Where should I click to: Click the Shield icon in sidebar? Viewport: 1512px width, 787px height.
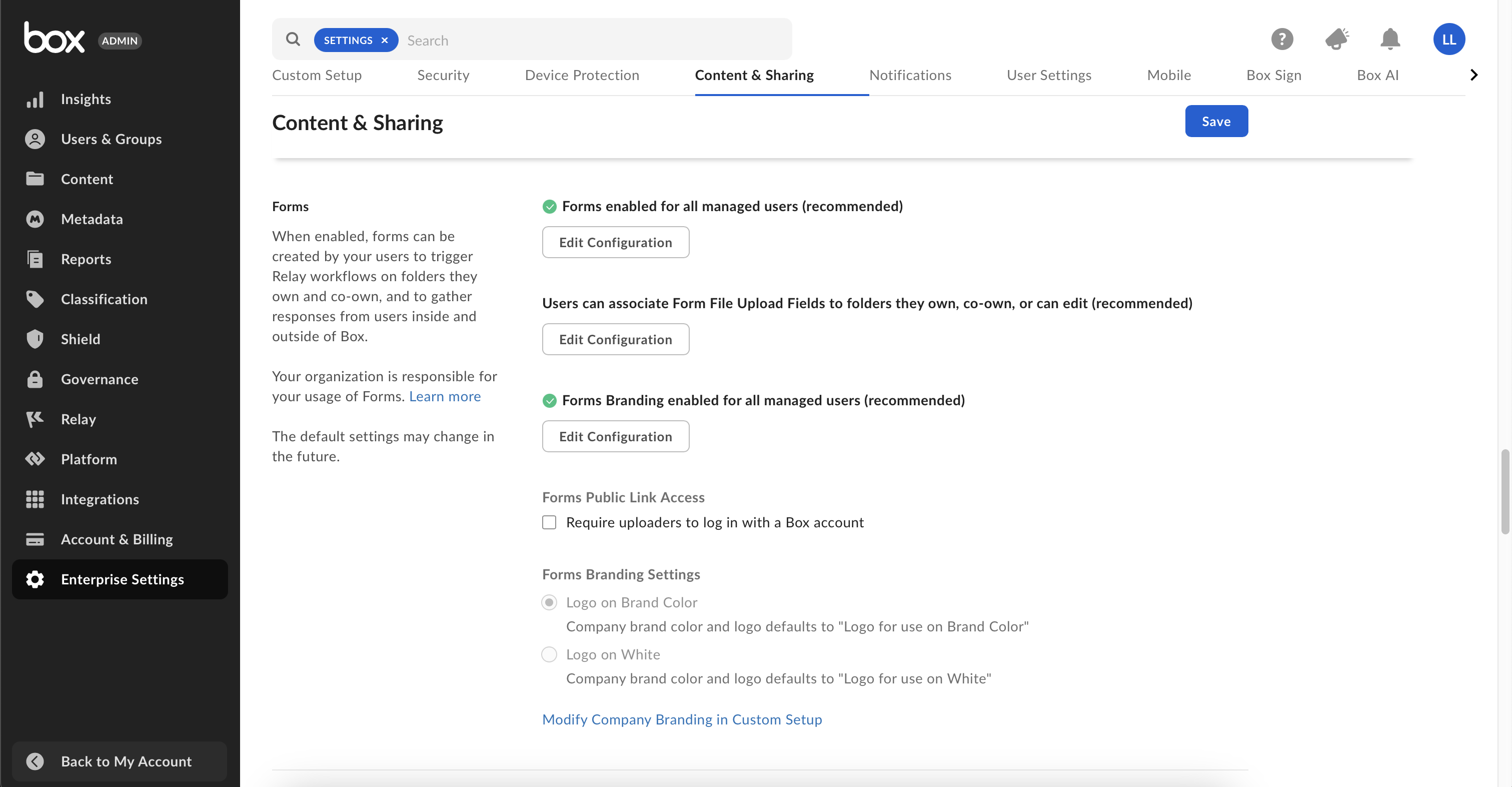tap(35, 339)
